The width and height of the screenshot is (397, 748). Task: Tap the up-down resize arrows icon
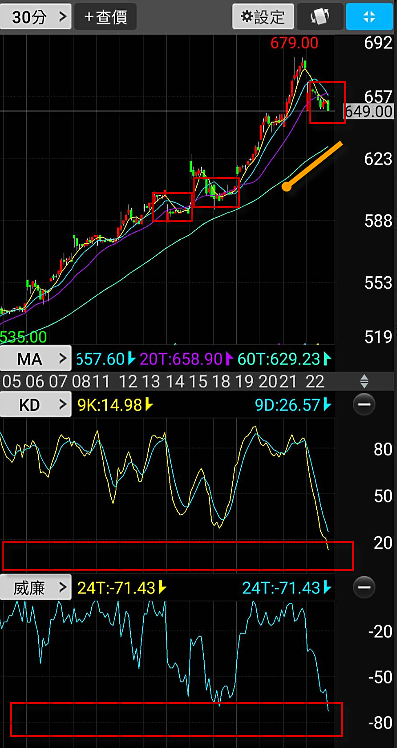[x=364, y=381]
